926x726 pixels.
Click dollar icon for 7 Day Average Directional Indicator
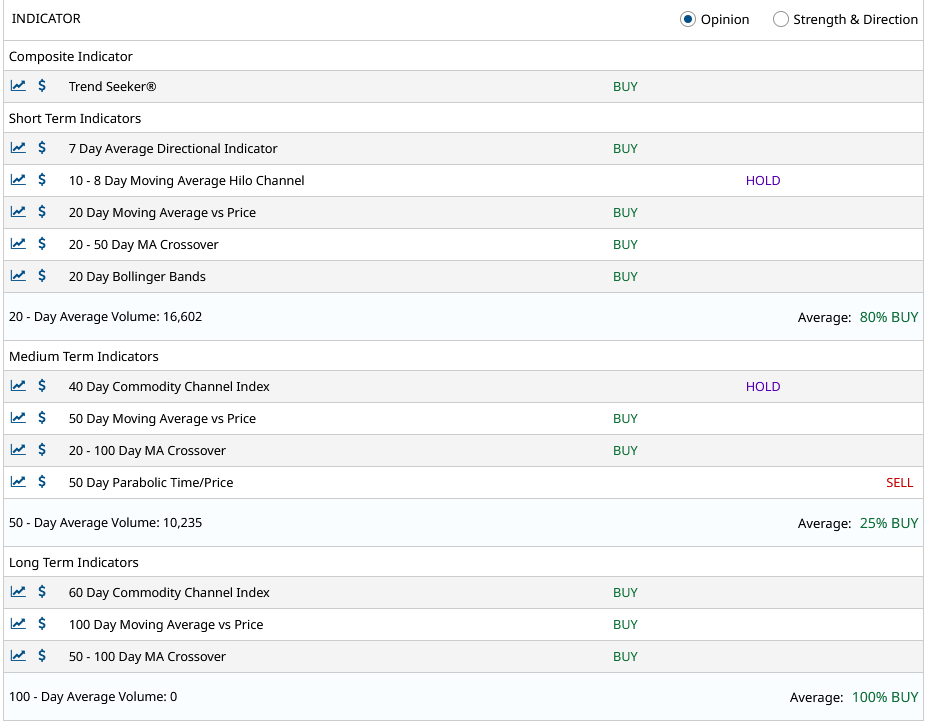(x=42, y=148)
